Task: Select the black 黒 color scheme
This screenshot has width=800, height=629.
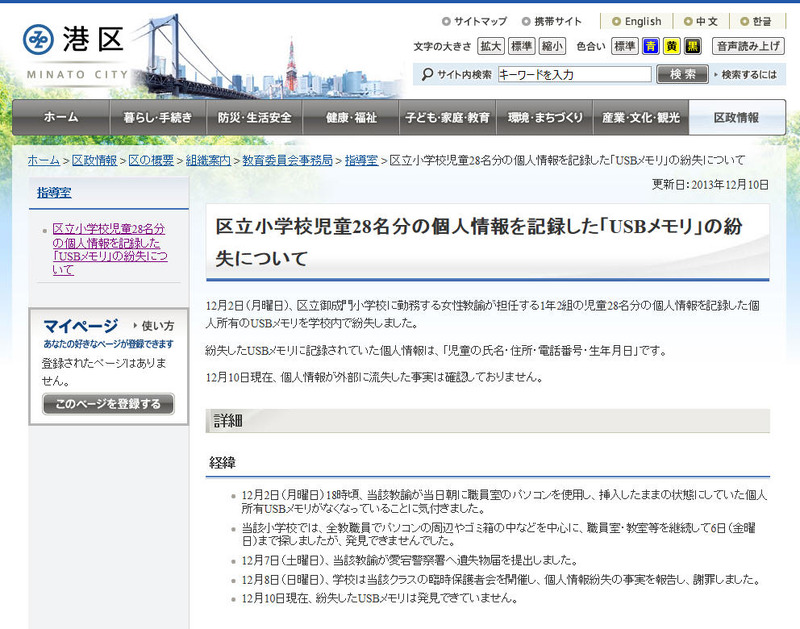Action: point(692,46)
